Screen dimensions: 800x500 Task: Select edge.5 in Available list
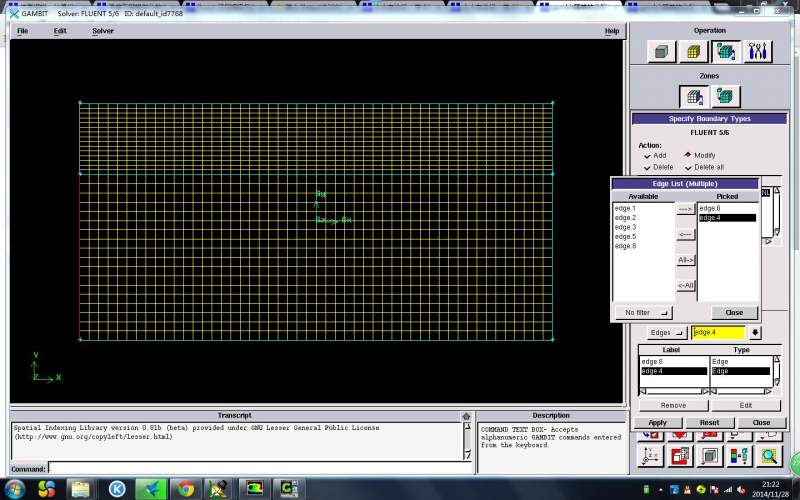coord(625,237)
